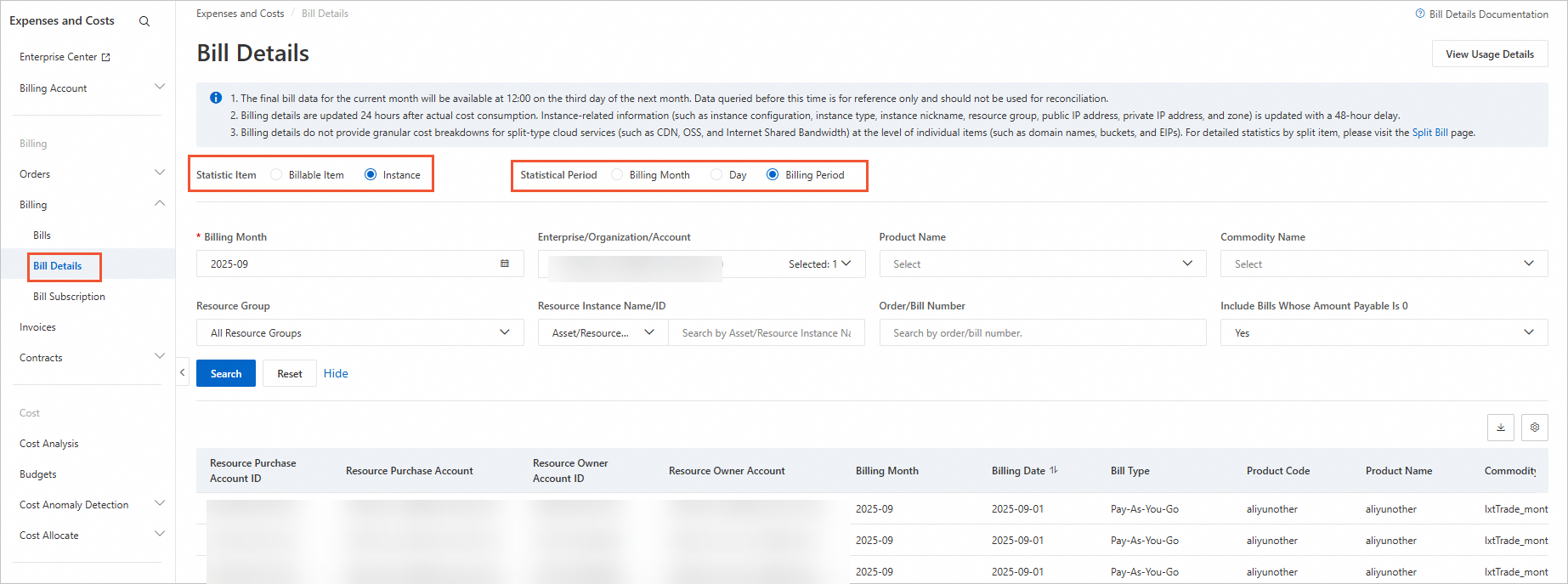Choose Day statistical period
Screen dimensions: 1568x584
[x=716, y=174]
